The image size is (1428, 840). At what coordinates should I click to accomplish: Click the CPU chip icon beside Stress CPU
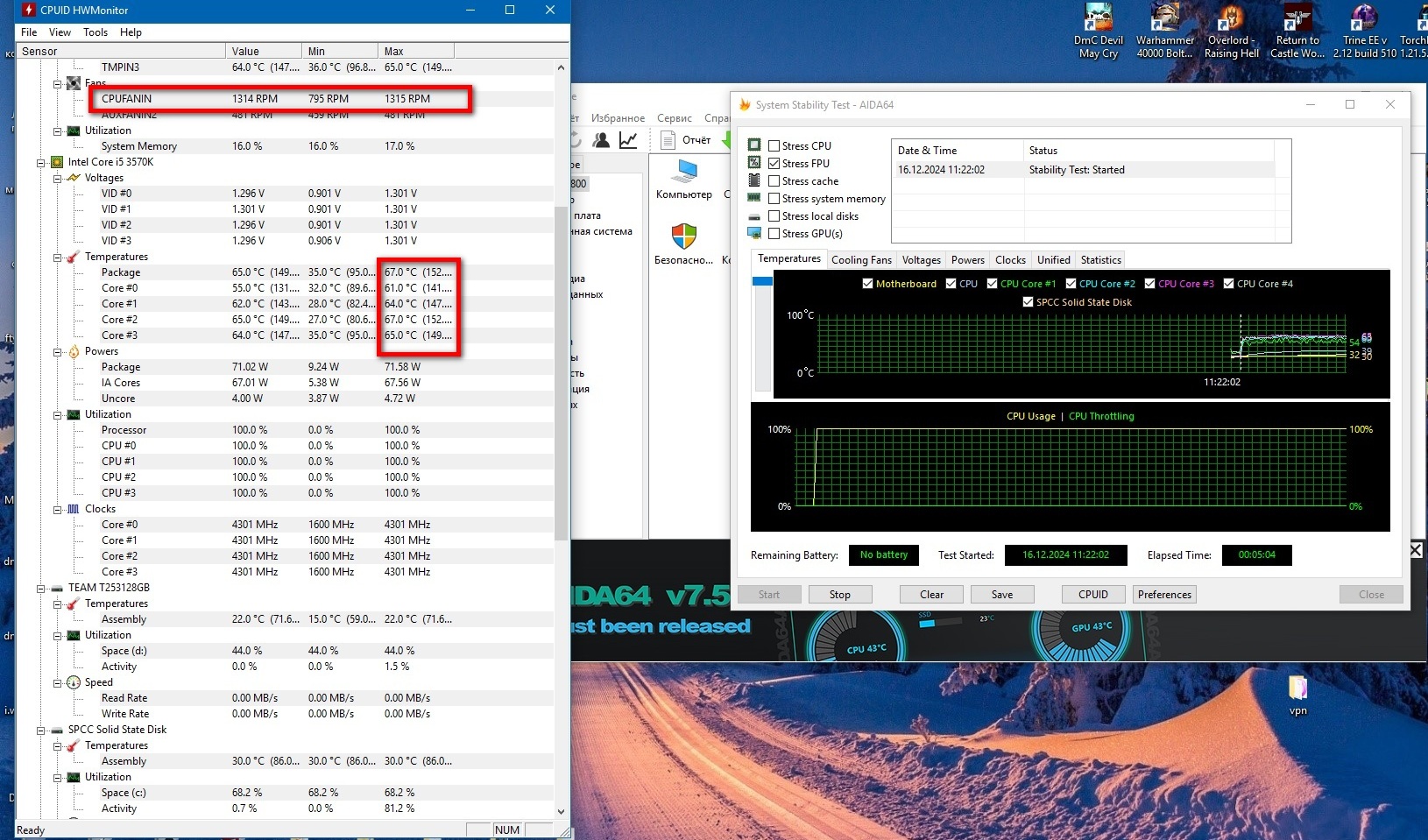[754, 145]
